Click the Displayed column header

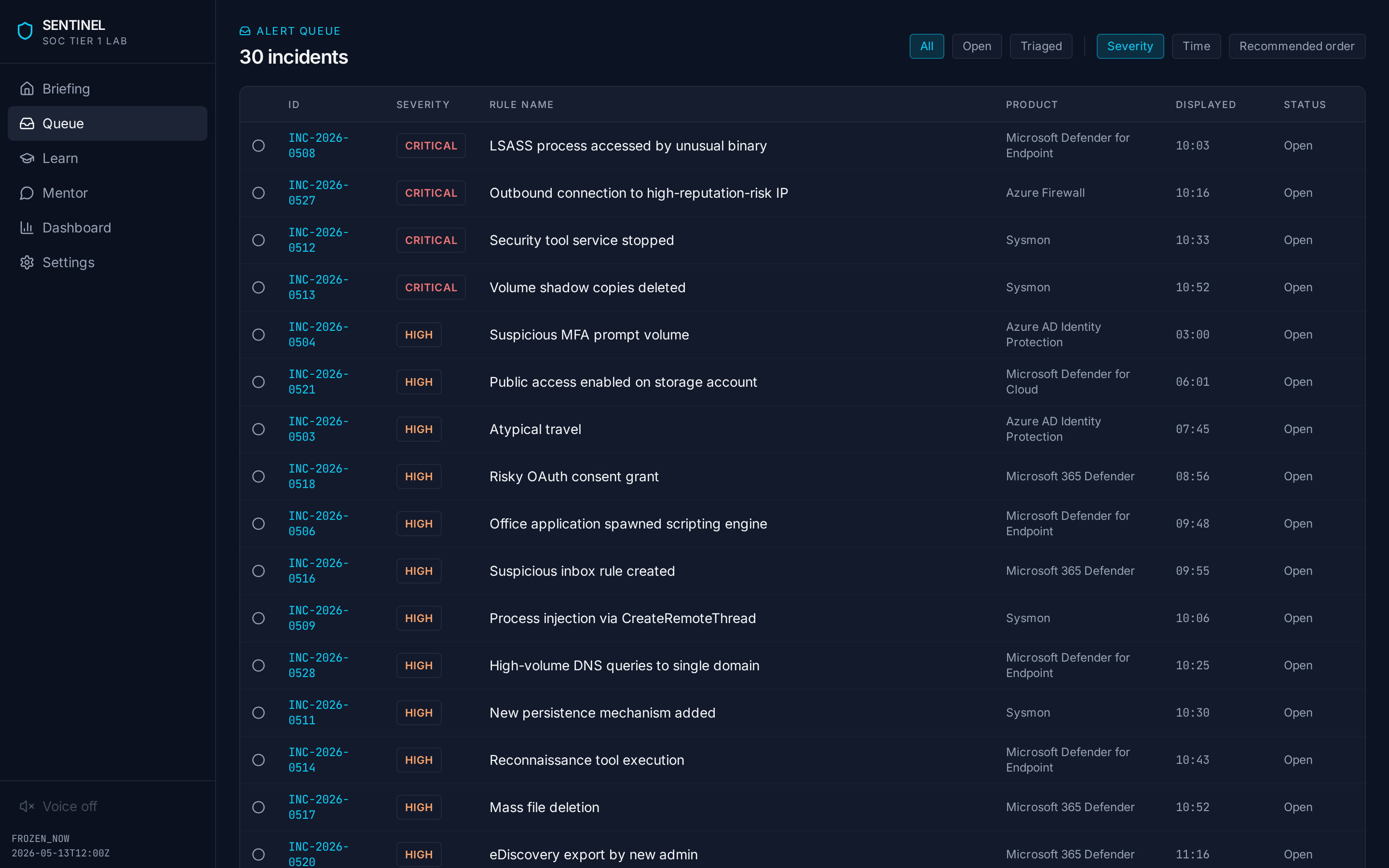pos(1205,105)
